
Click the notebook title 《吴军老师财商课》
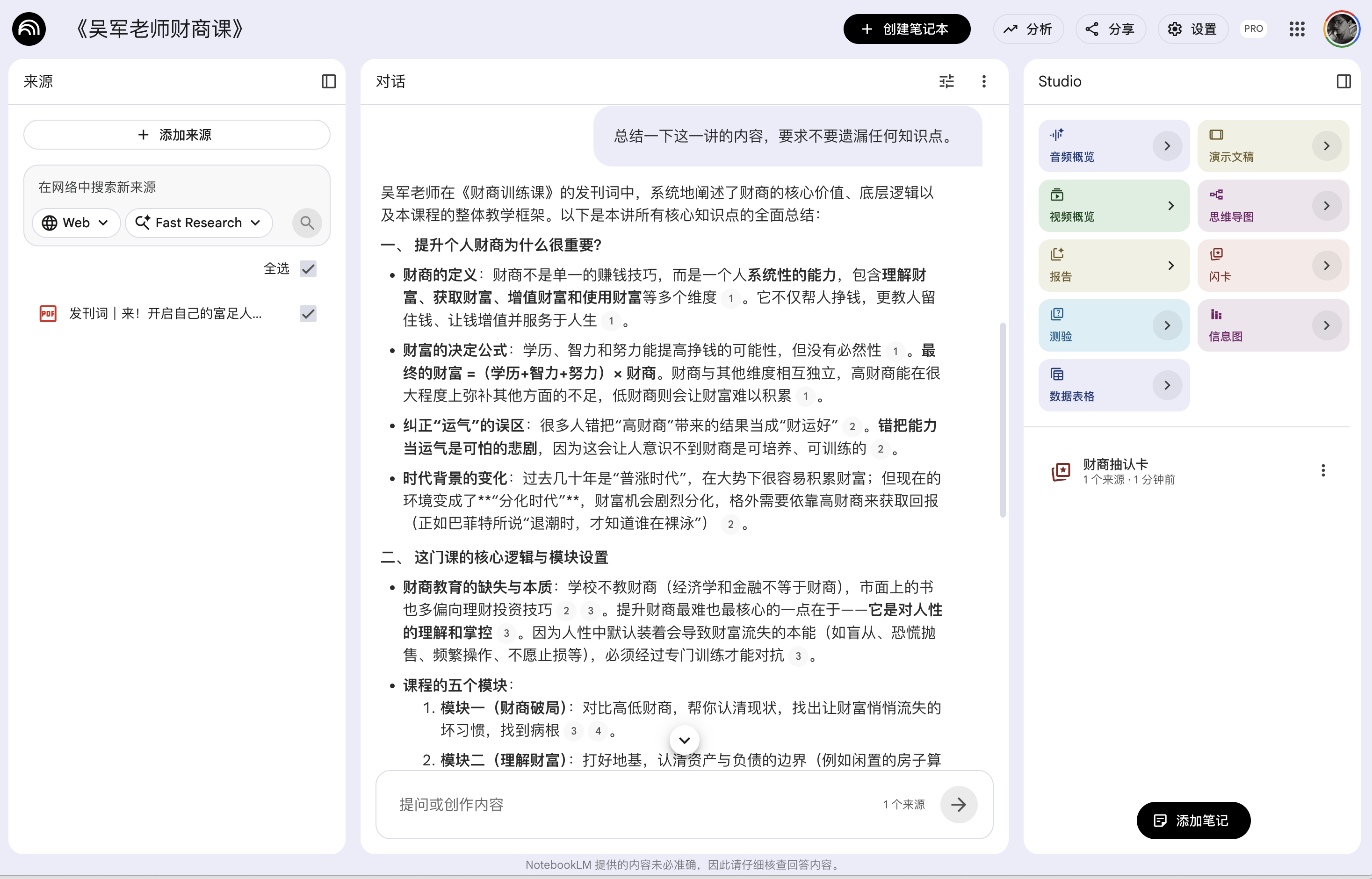(160, 29)
